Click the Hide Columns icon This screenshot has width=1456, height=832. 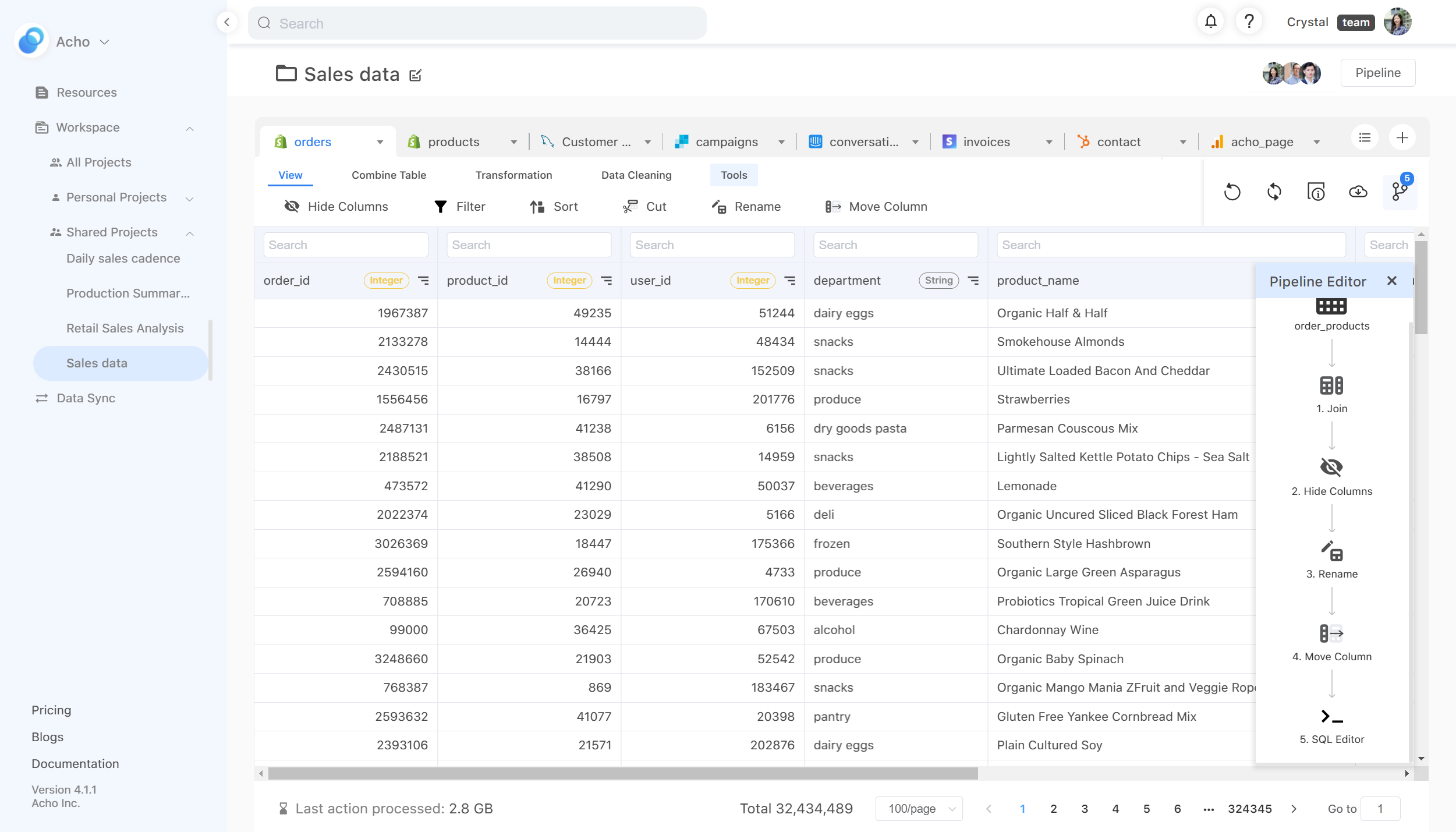pyautogui.click(x=291, y=206)
